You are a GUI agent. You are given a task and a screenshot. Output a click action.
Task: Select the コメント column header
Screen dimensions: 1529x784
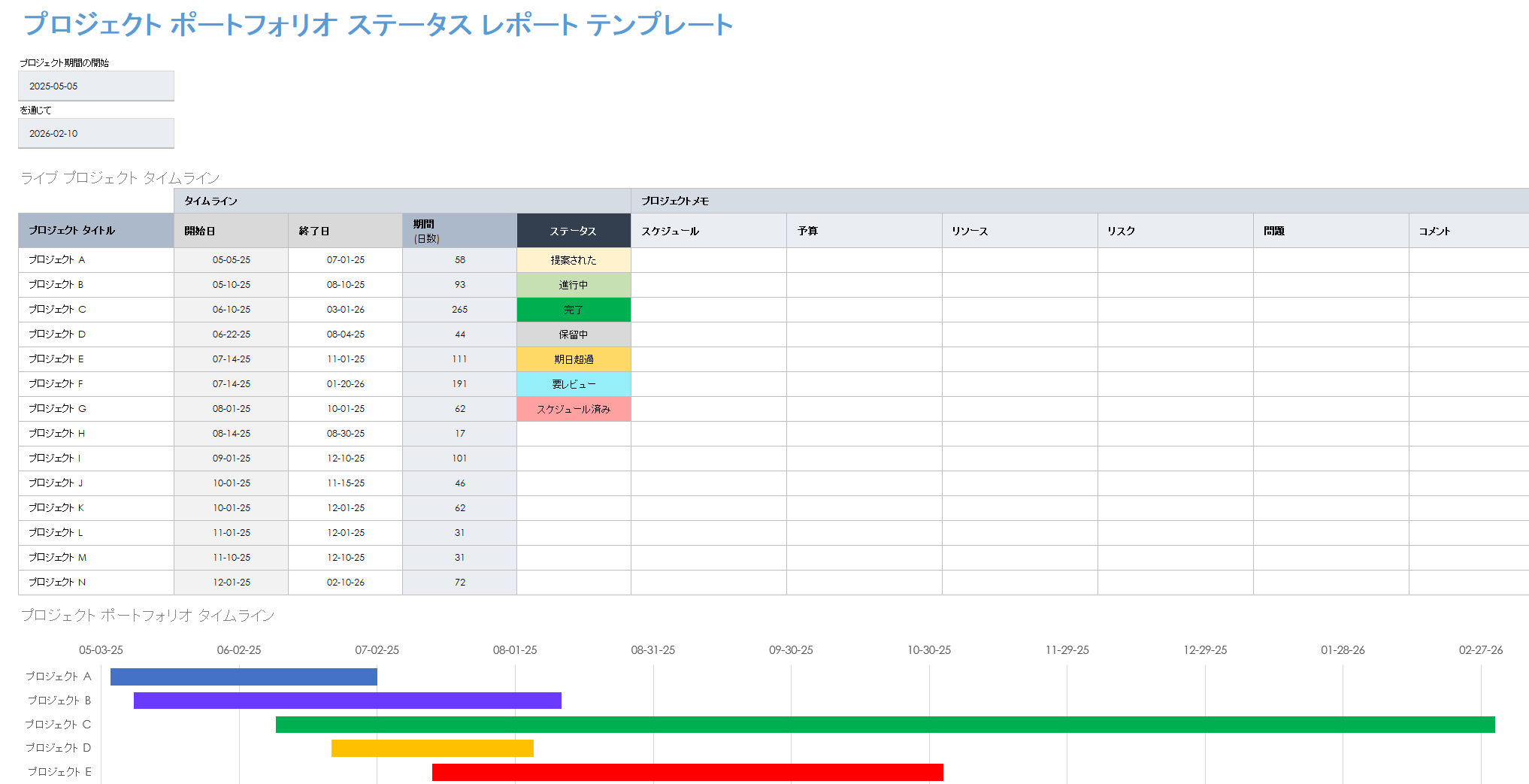1469,231
